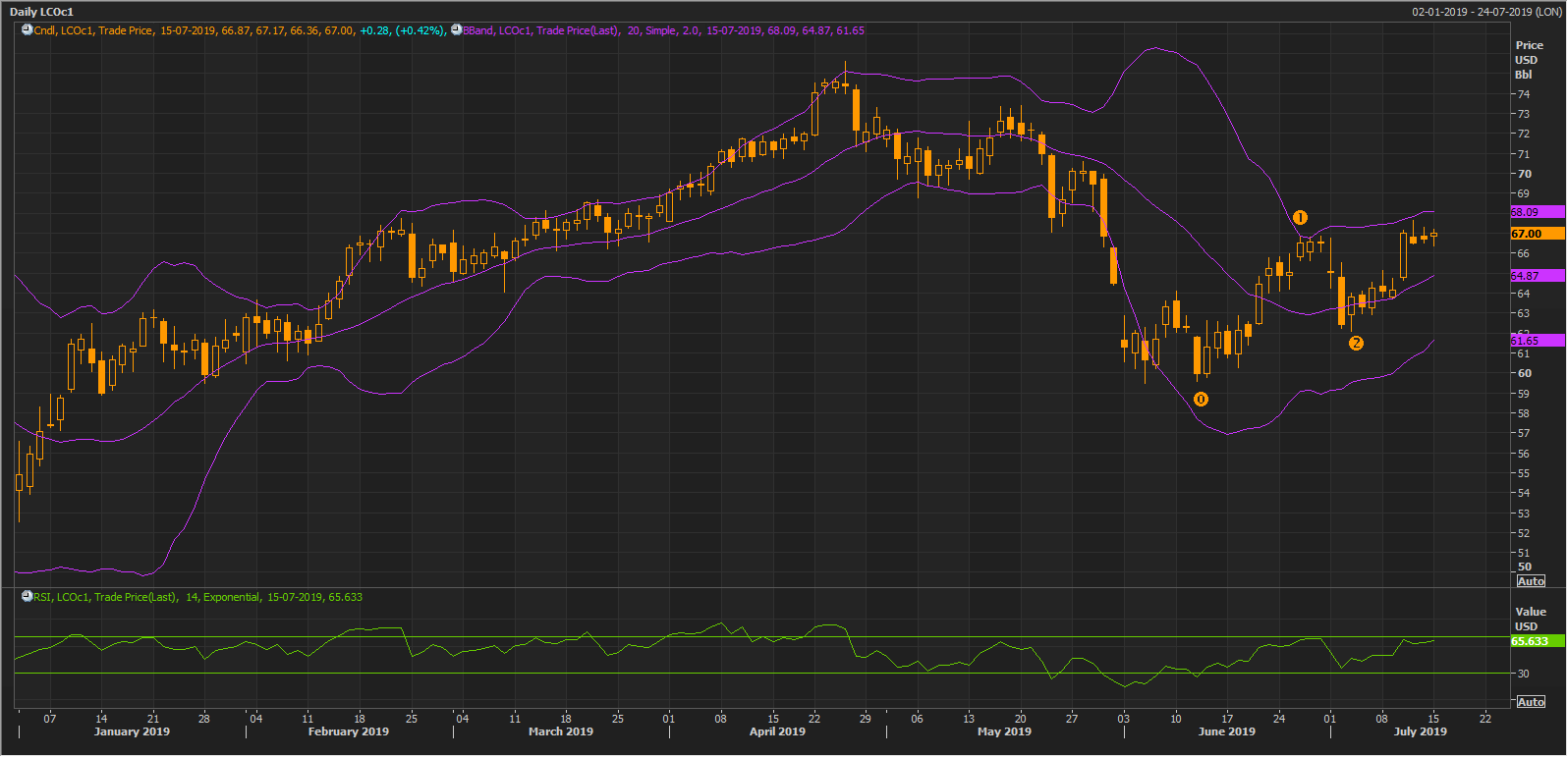Viewport: 1568px width, 757px height.
Task: Click Auto button on price axis
Action: pyautogui.click(x=1531, y=581)
